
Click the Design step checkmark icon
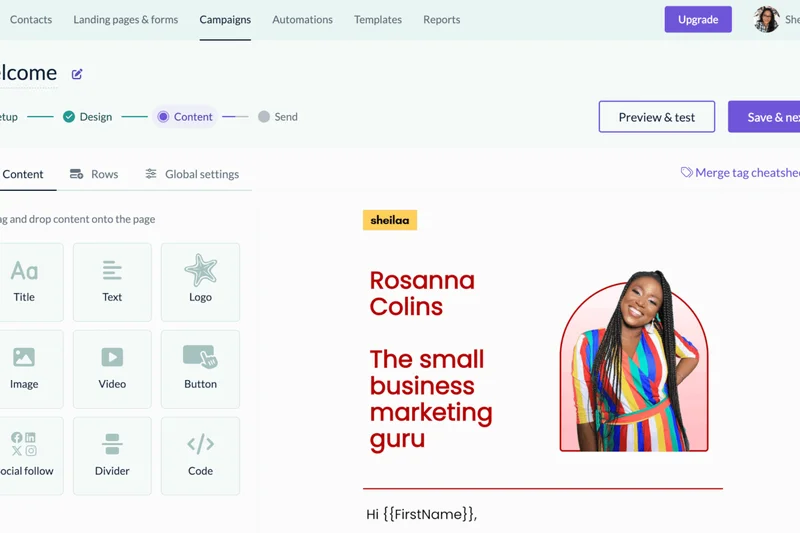[x=69, y=117]
